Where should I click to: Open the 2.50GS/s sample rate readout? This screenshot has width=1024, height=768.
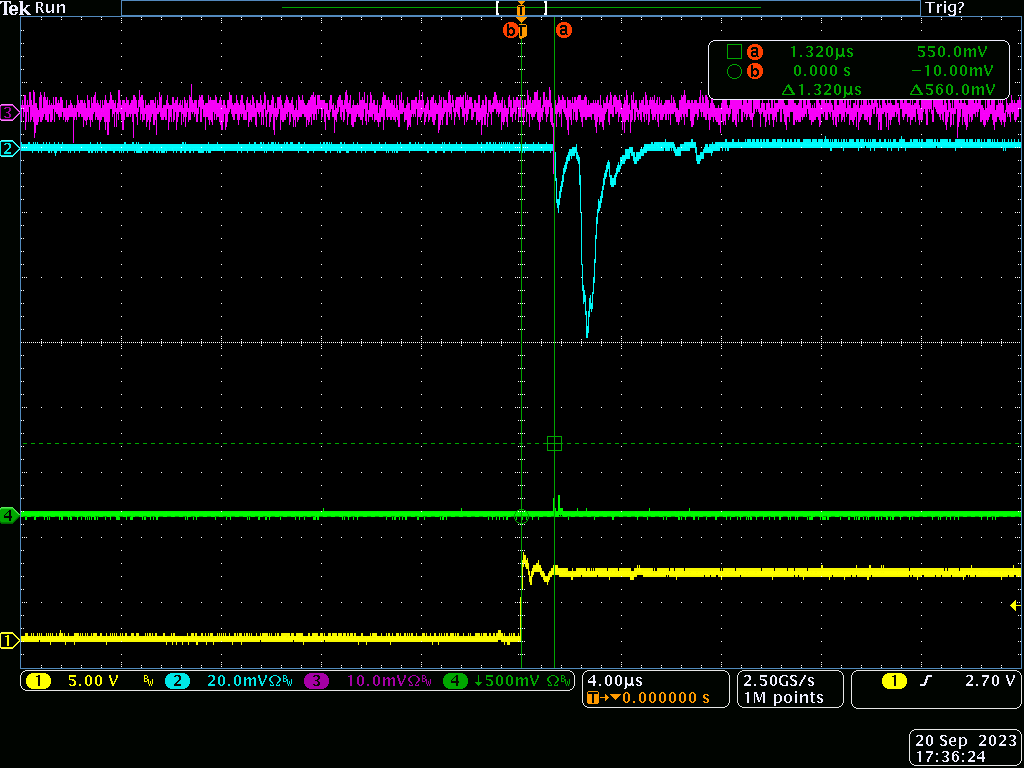(x=777, y=680)
